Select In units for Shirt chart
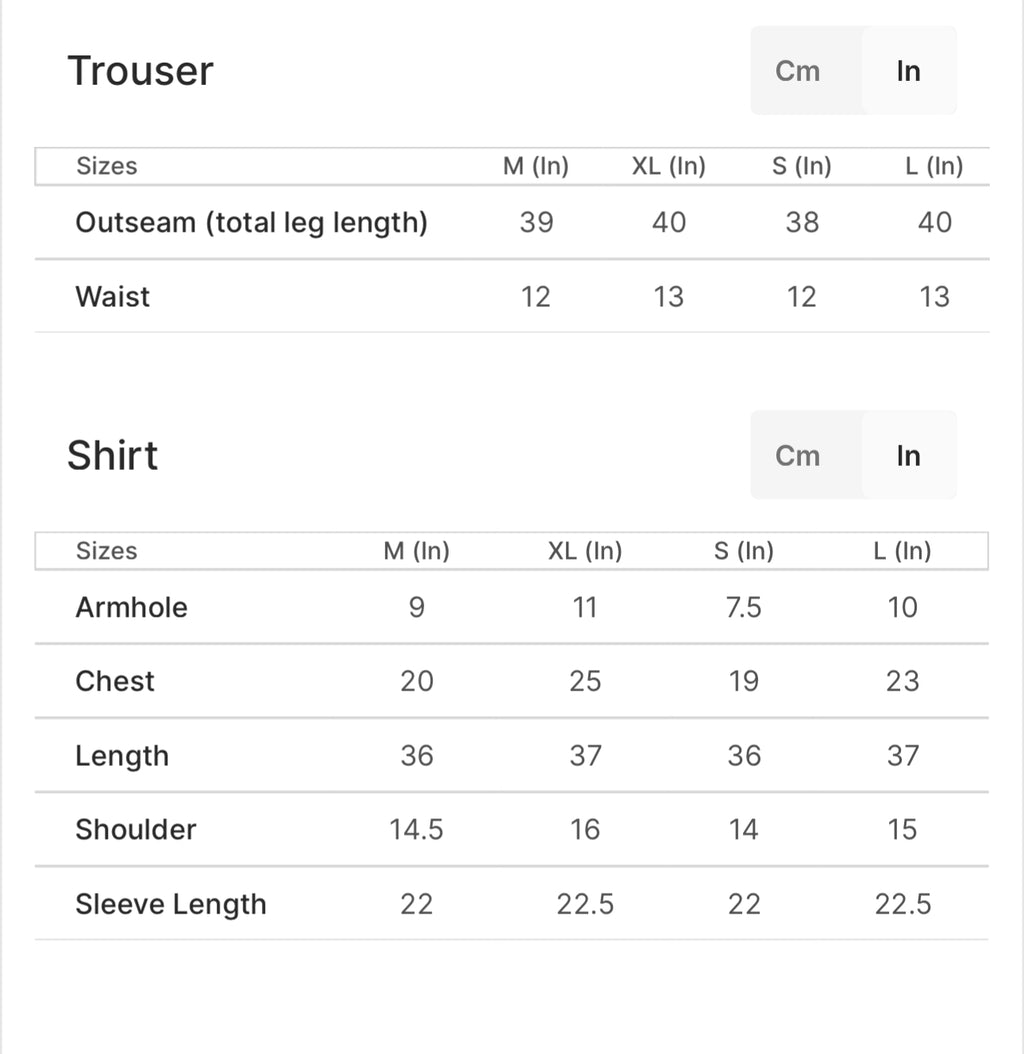 tap(908, 456)
